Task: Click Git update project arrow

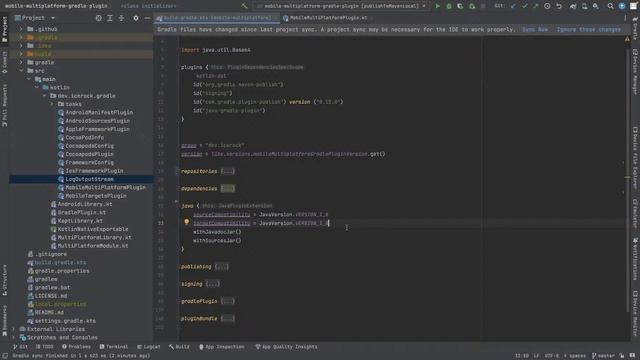Action: point(513,6)
